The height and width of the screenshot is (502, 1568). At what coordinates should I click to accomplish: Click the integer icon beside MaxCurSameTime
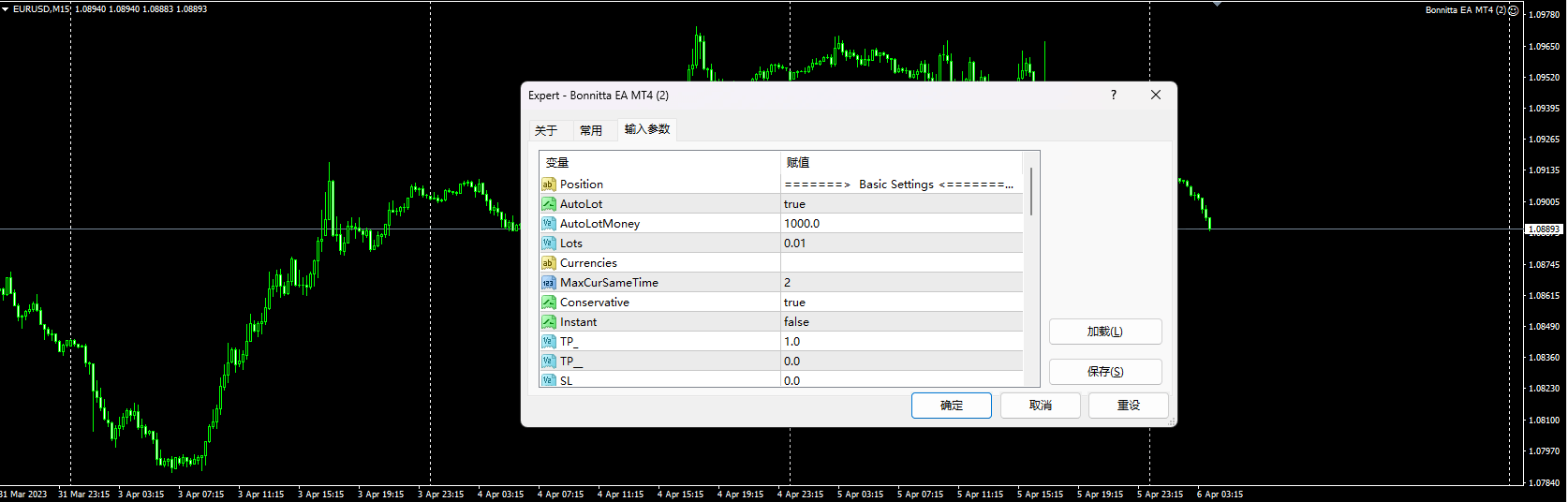coord(548,283)
